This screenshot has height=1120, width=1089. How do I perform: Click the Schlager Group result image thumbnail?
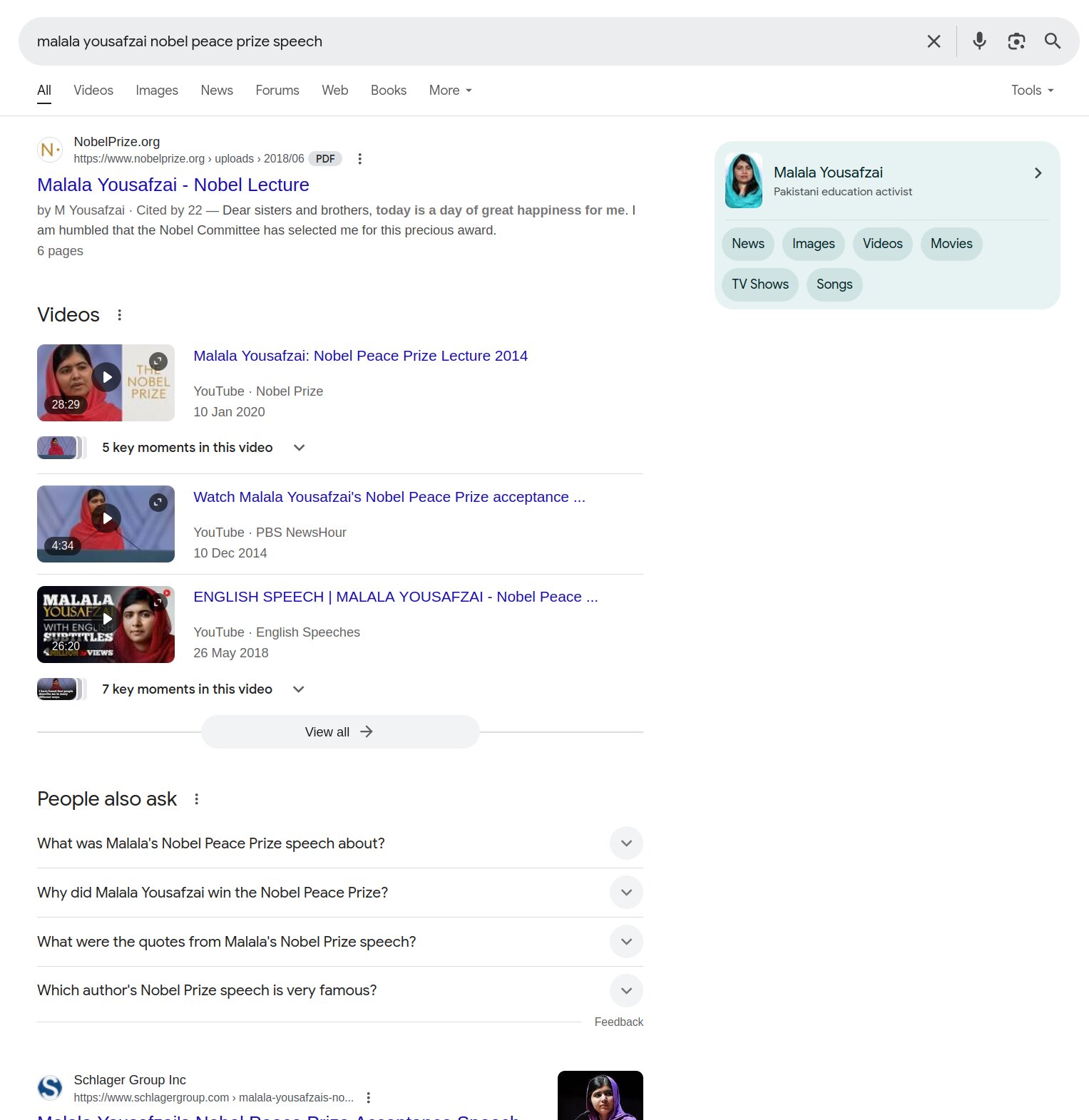pyautogui.click(x=600, y=1095)
